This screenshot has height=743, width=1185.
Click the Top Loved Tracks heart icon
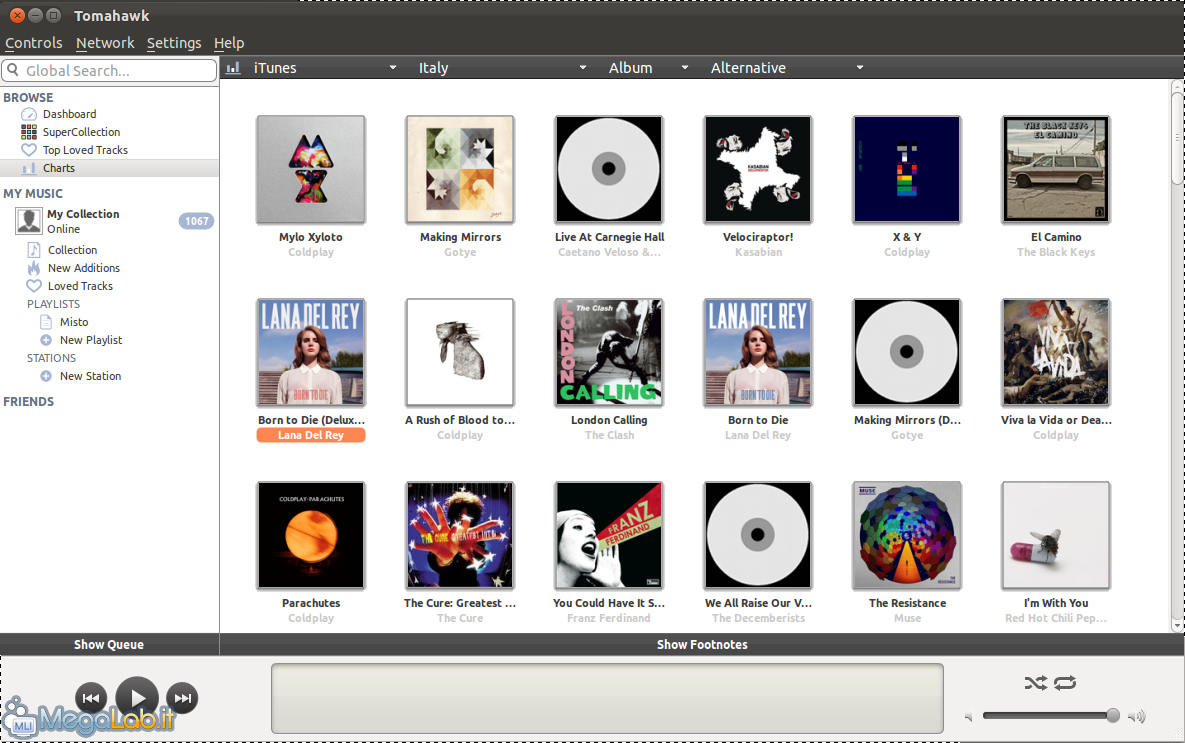coord(29,150)
